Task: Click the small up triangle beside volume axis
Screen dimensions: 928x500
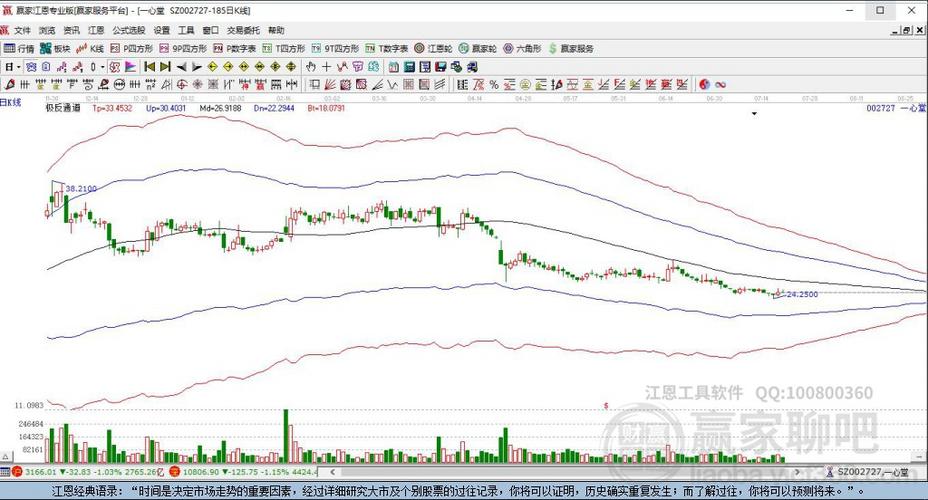Action: point(5,457)
